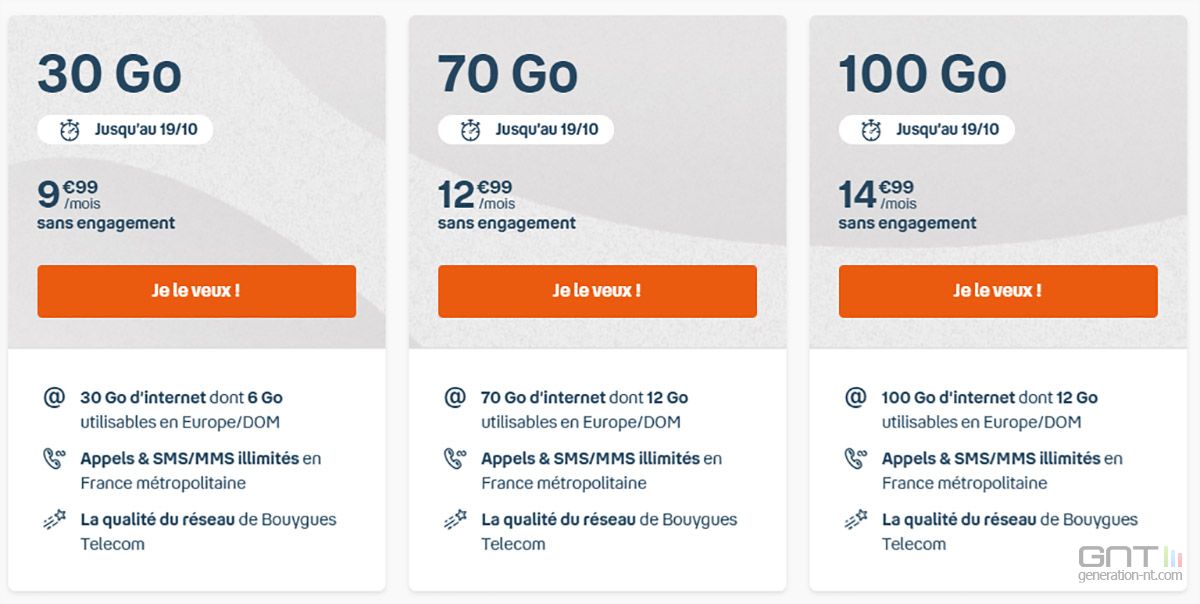Click the phone calls icon under 100 Go
This screenshot has height=604, width=1200.
[x=856, y=459]
